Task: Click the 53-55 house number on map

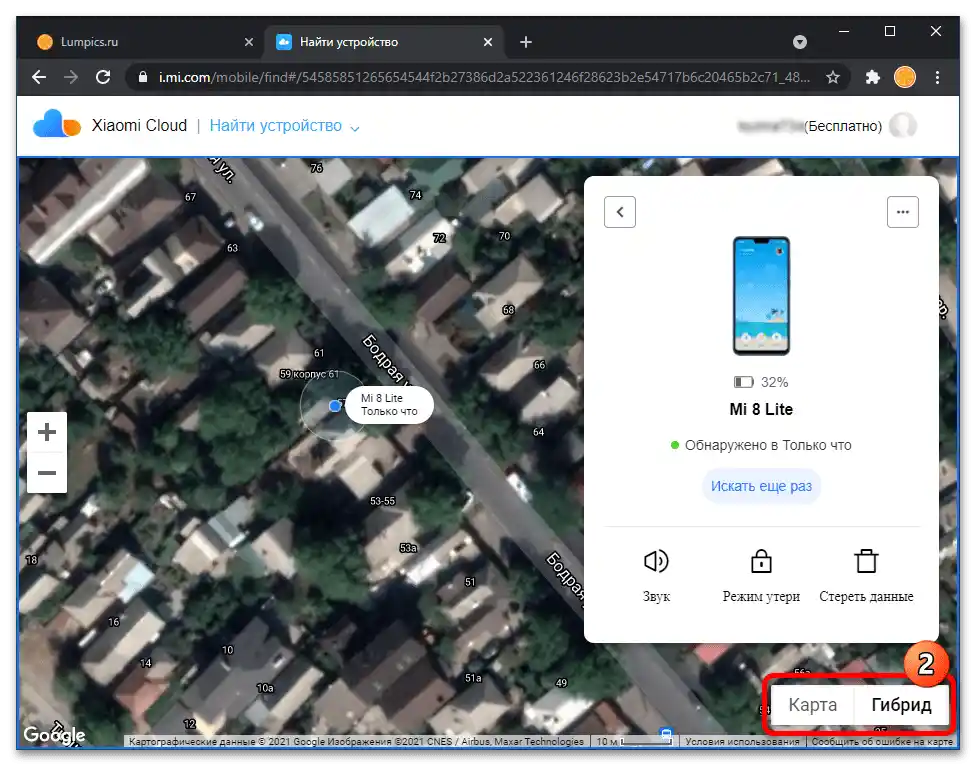Action: pyautogui.click(x=382, y=501)
